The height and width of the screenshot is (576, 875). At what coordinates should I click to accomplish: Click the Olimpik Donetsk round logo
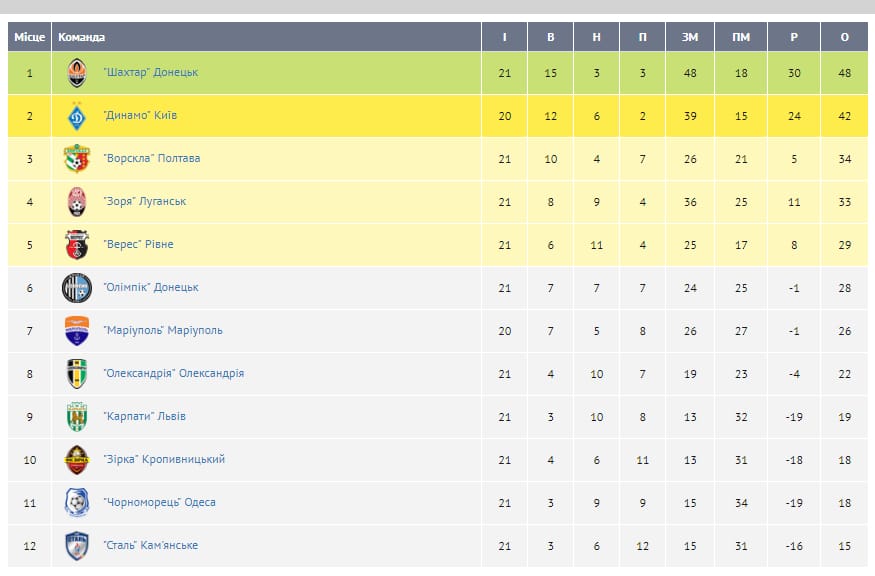pos(77,288)
